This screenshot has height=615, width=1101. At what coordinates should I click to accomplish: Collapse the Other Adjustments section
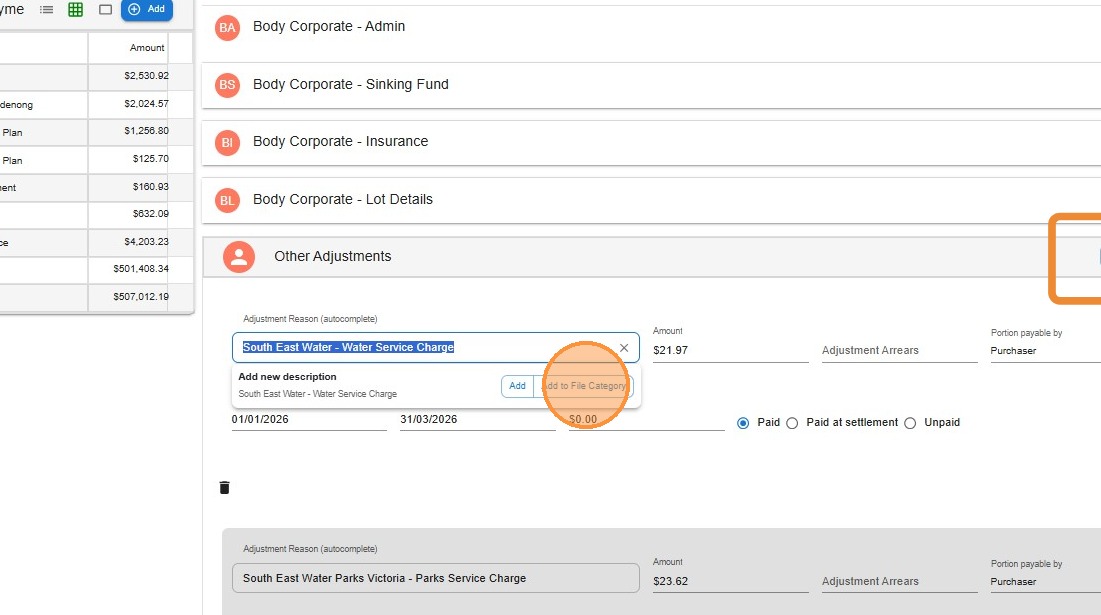pyautogui.click(x=651, y=257)
